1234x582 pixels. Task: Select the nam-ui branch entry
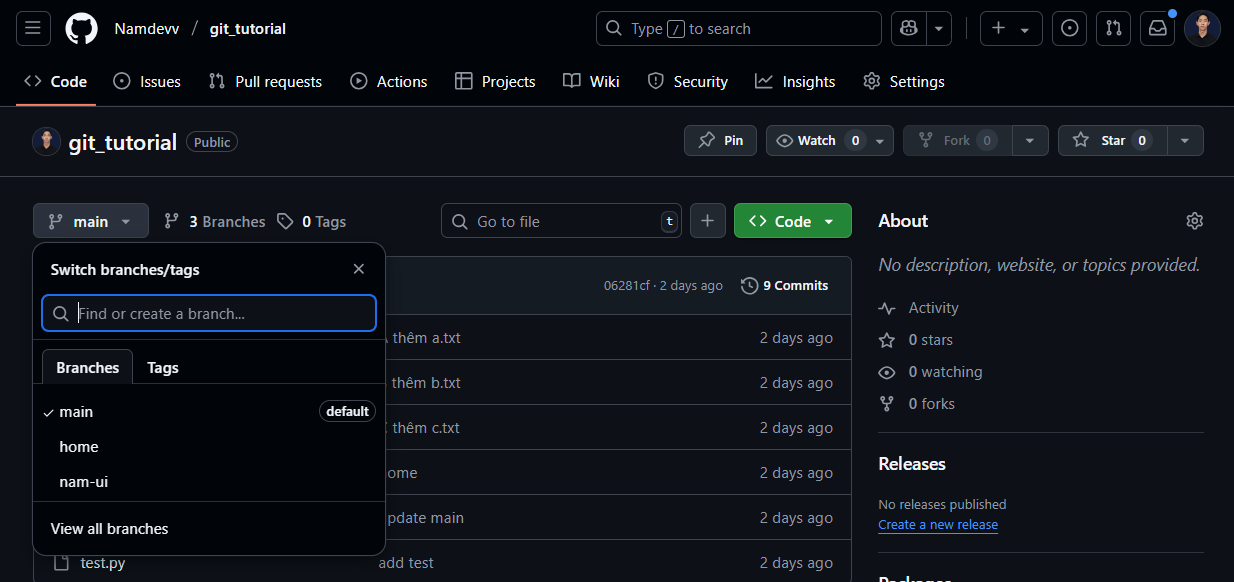[x=209, y=481]
